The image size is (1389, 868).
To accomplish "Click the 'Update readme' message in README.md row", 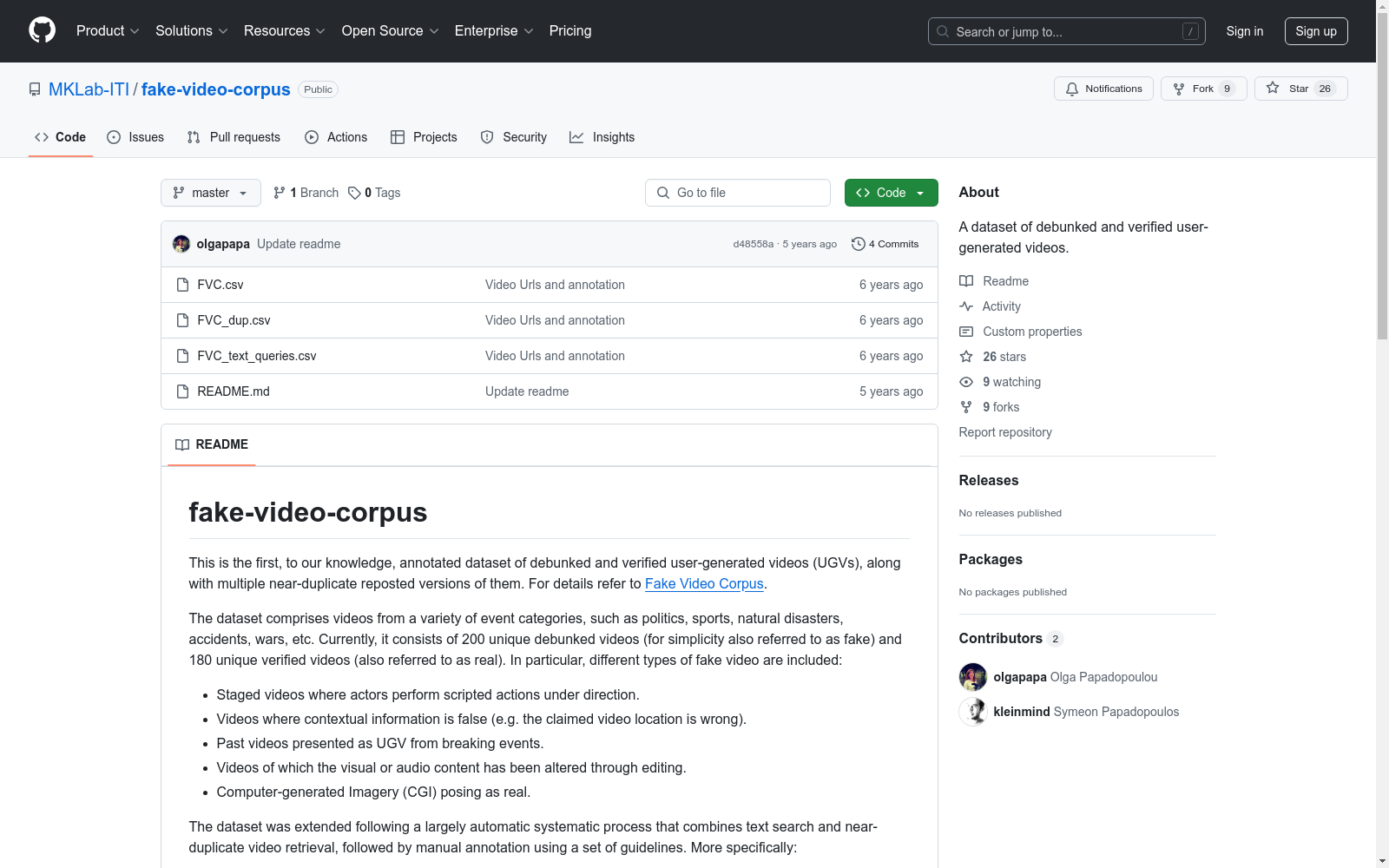I will pyautogui.click(x=527, y=391).
